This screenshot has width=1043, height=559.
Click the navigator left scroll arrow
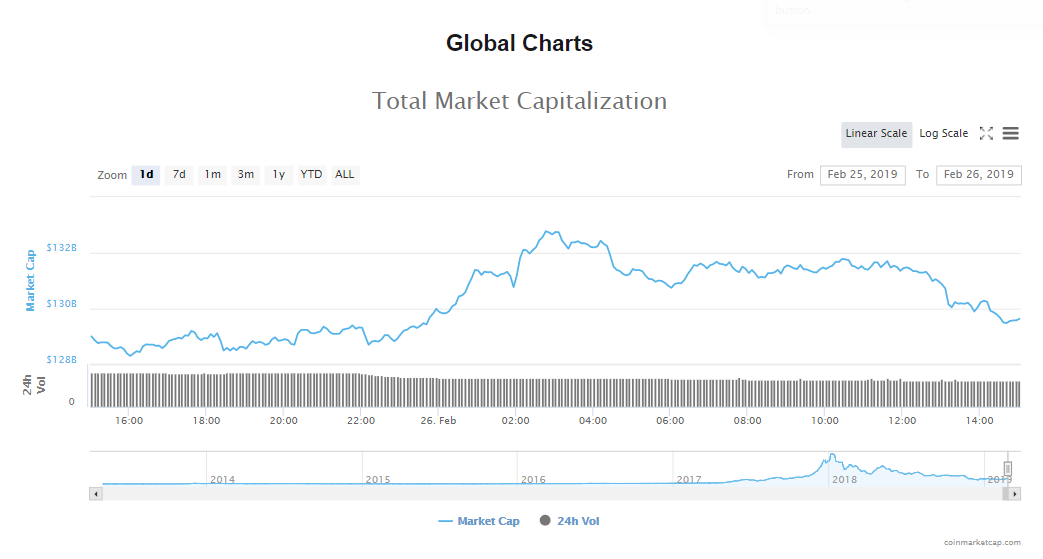[x=96, y=494]
